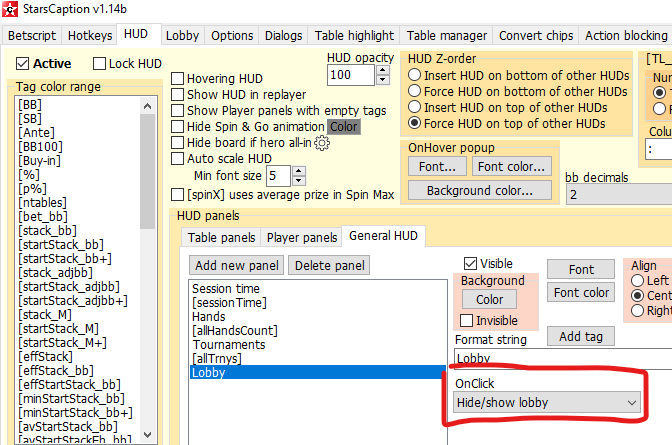This screenshot has height=445, width=672.
Task: Click the HUD opacity value field
Action: point(351,75)
